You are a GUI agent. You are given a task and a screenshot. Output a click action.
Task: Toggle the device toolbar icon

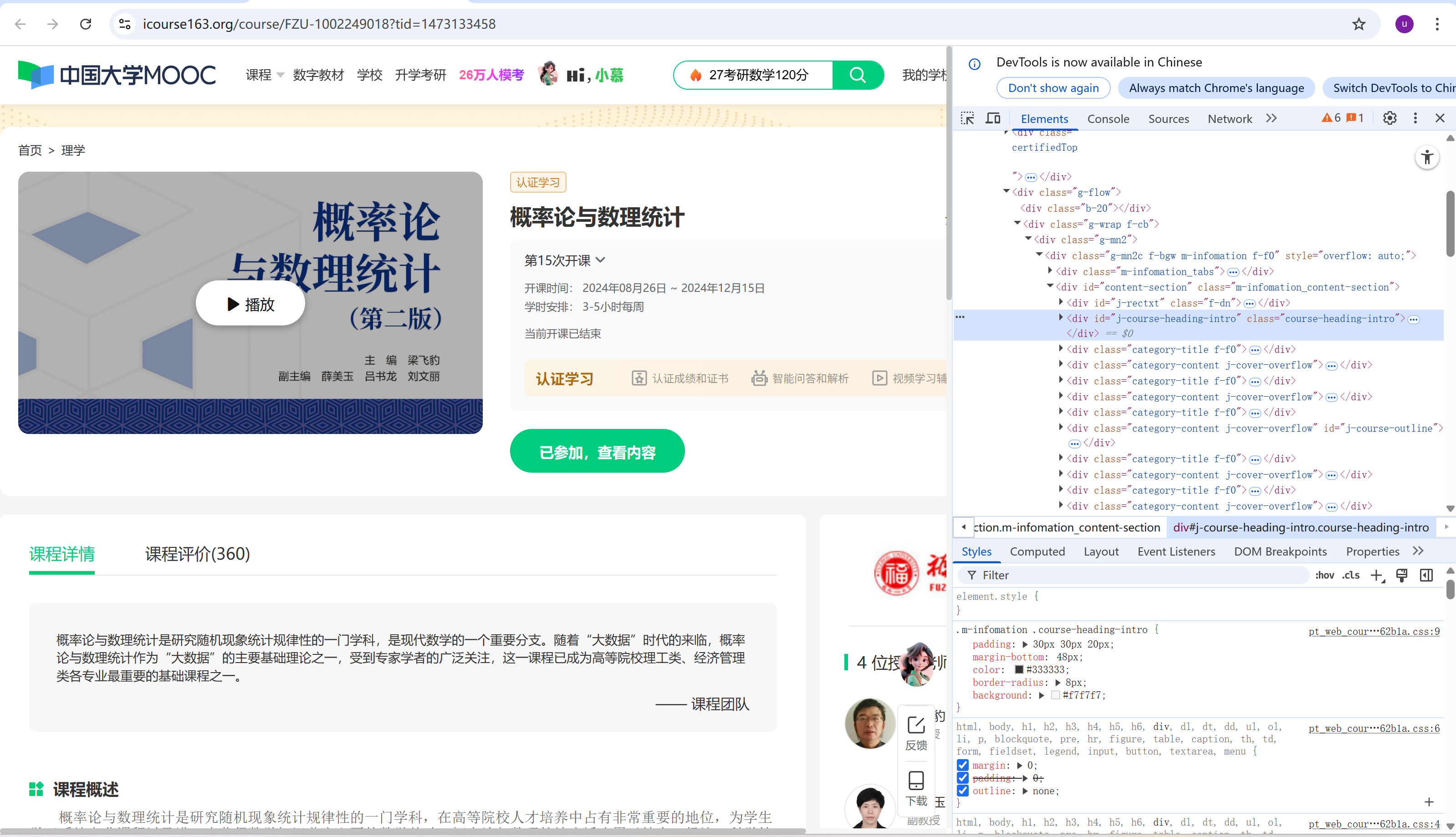[x=993, y=118]
